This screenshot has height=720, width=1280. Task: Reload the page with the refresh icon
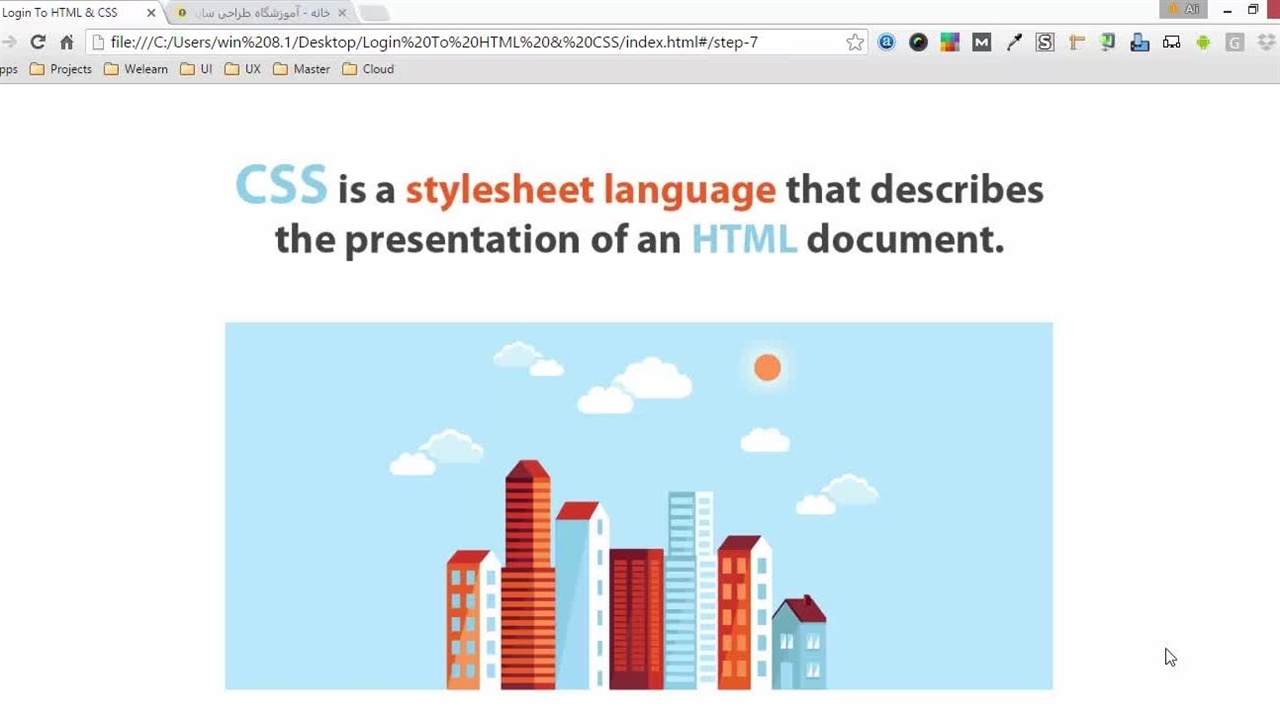pyautogui.click(x=38, y=42)
